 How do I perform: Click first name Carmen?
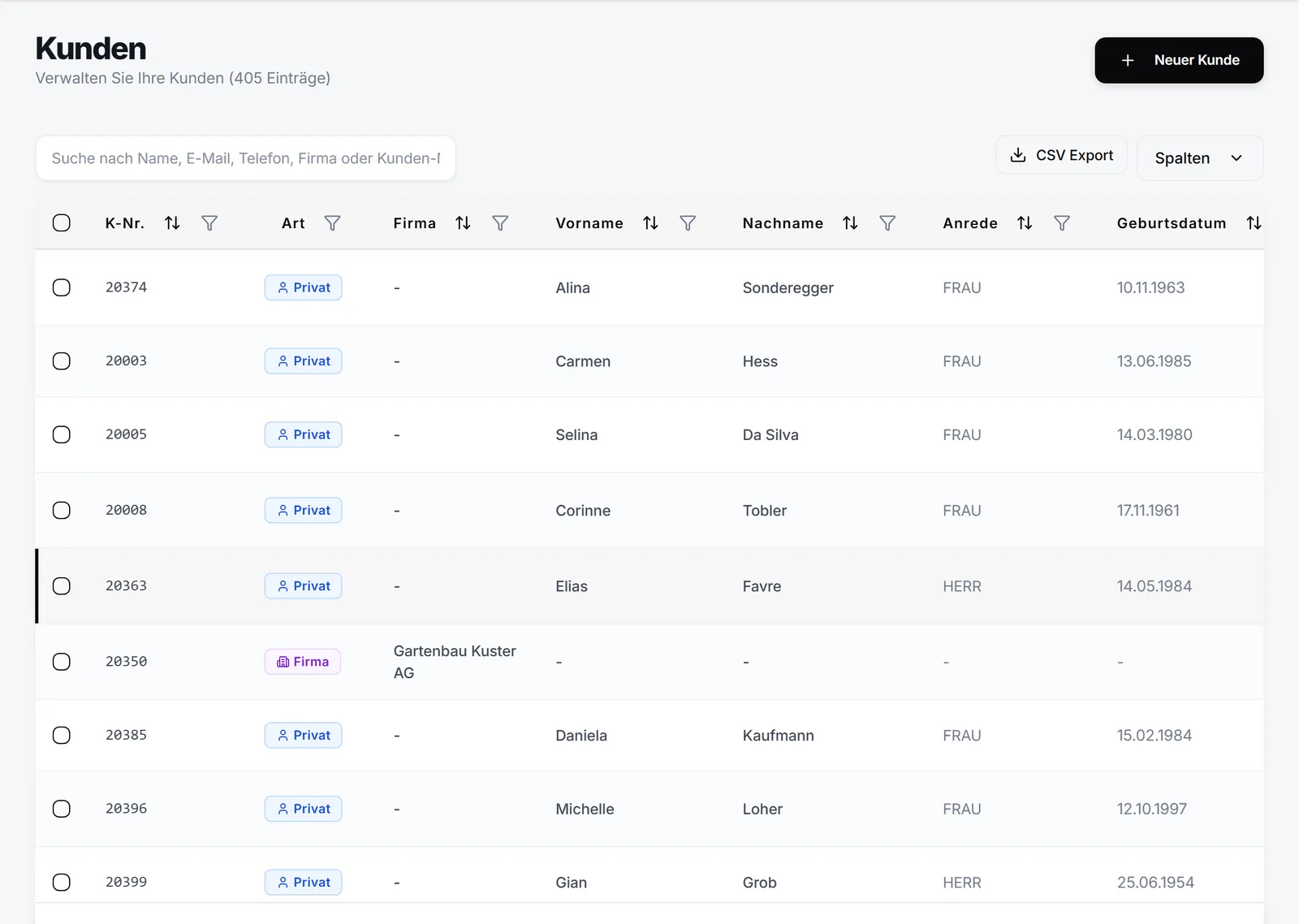(583, 361)
